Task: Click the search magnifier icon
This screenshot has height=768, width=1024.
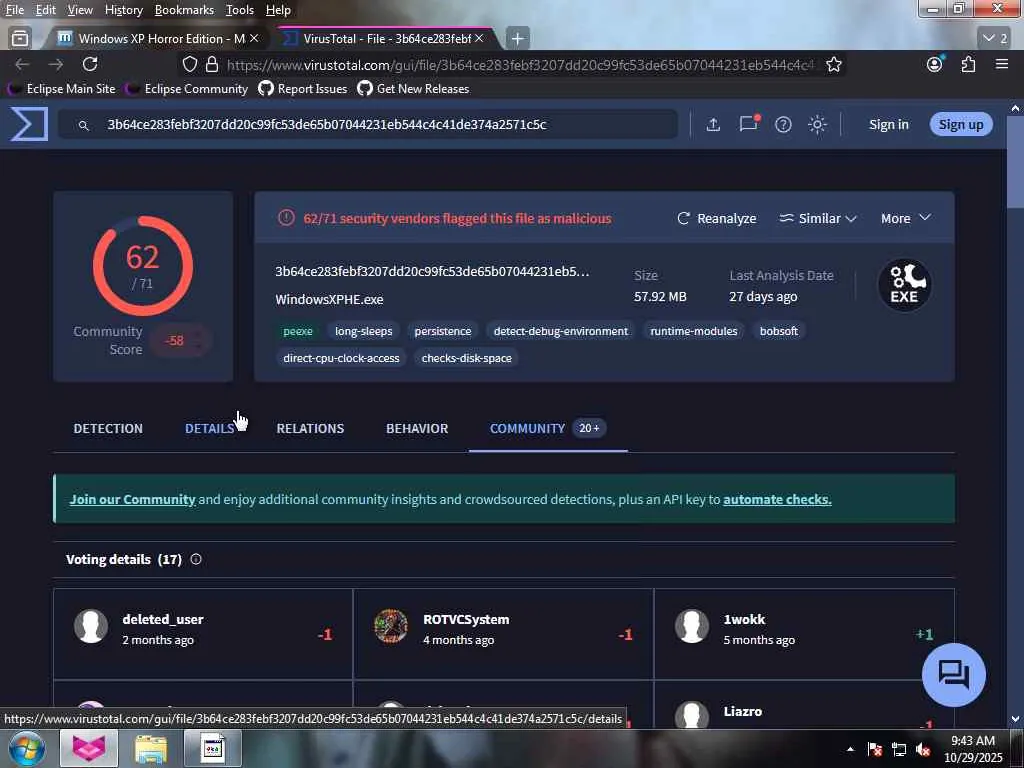Action: pos(84,125)
